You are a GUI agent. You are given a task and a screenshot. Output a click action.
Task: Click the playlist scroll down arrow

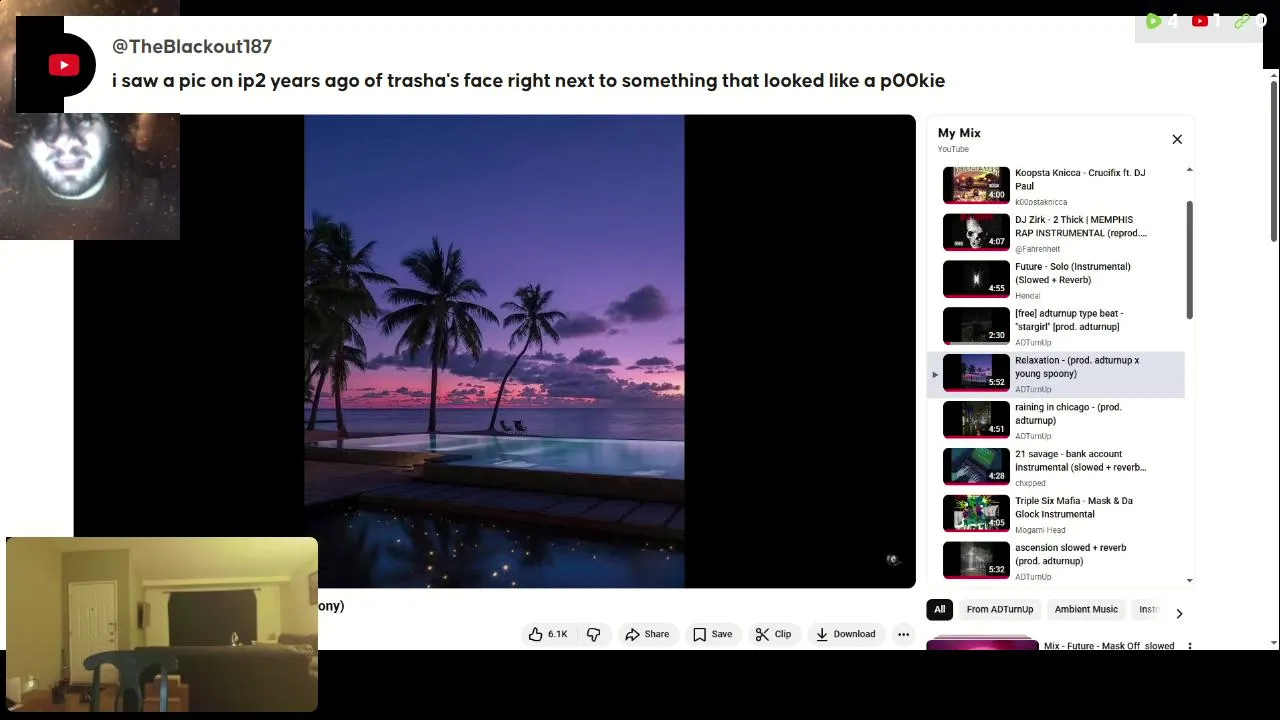1189,580
